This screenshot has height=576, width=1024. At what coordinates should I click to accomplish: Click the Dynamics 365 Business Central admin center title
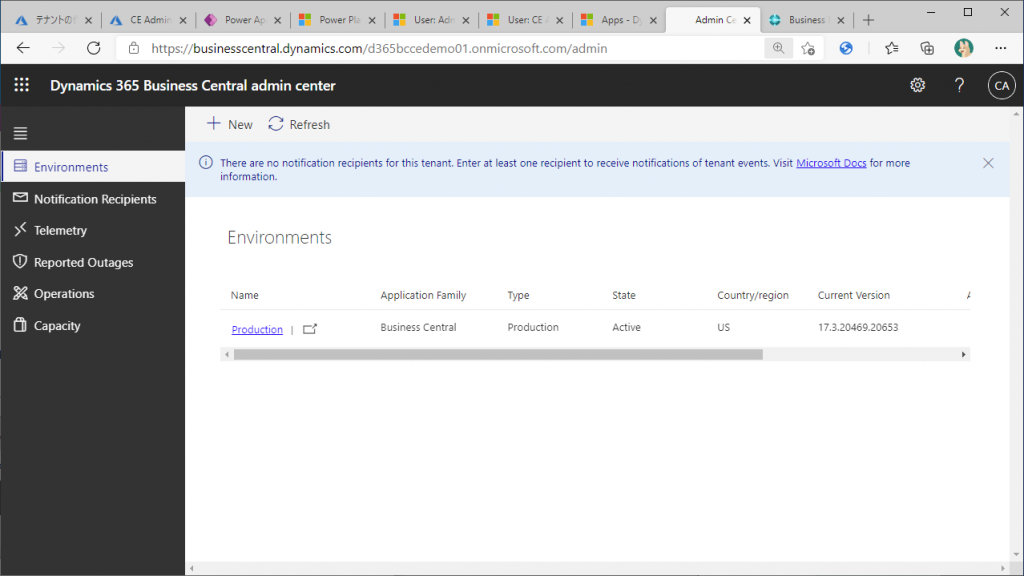193,86
